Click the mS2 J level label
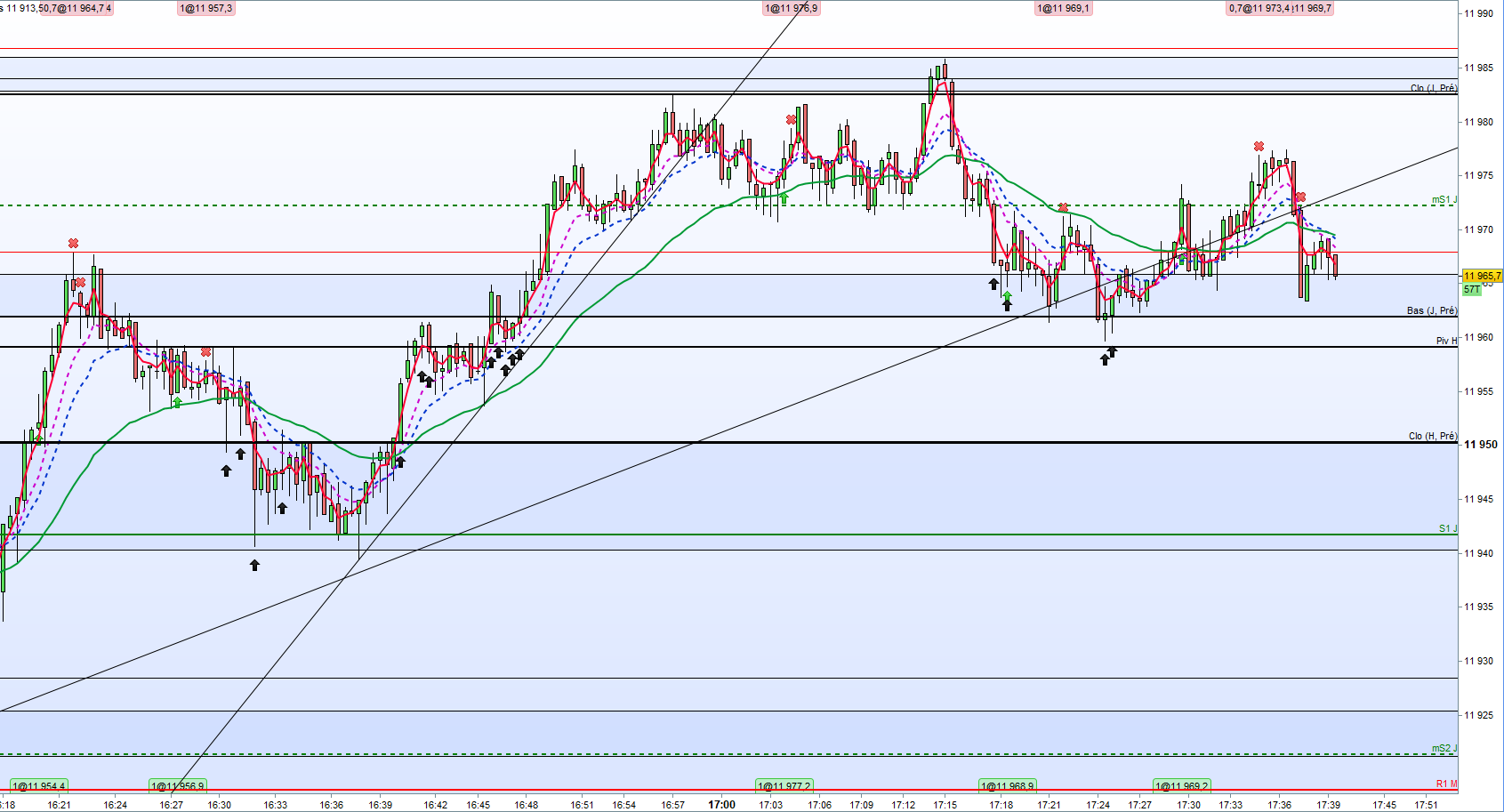Screen dimensions: 1504x812 (1444, 748)
